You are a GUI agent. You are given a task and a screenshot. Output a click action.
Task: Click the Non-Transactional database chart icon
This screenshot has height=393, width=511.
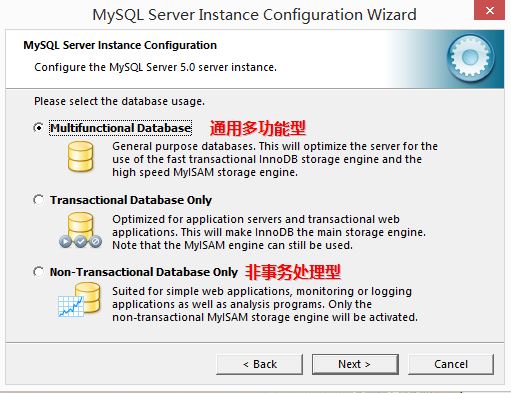tap(79, 300)
